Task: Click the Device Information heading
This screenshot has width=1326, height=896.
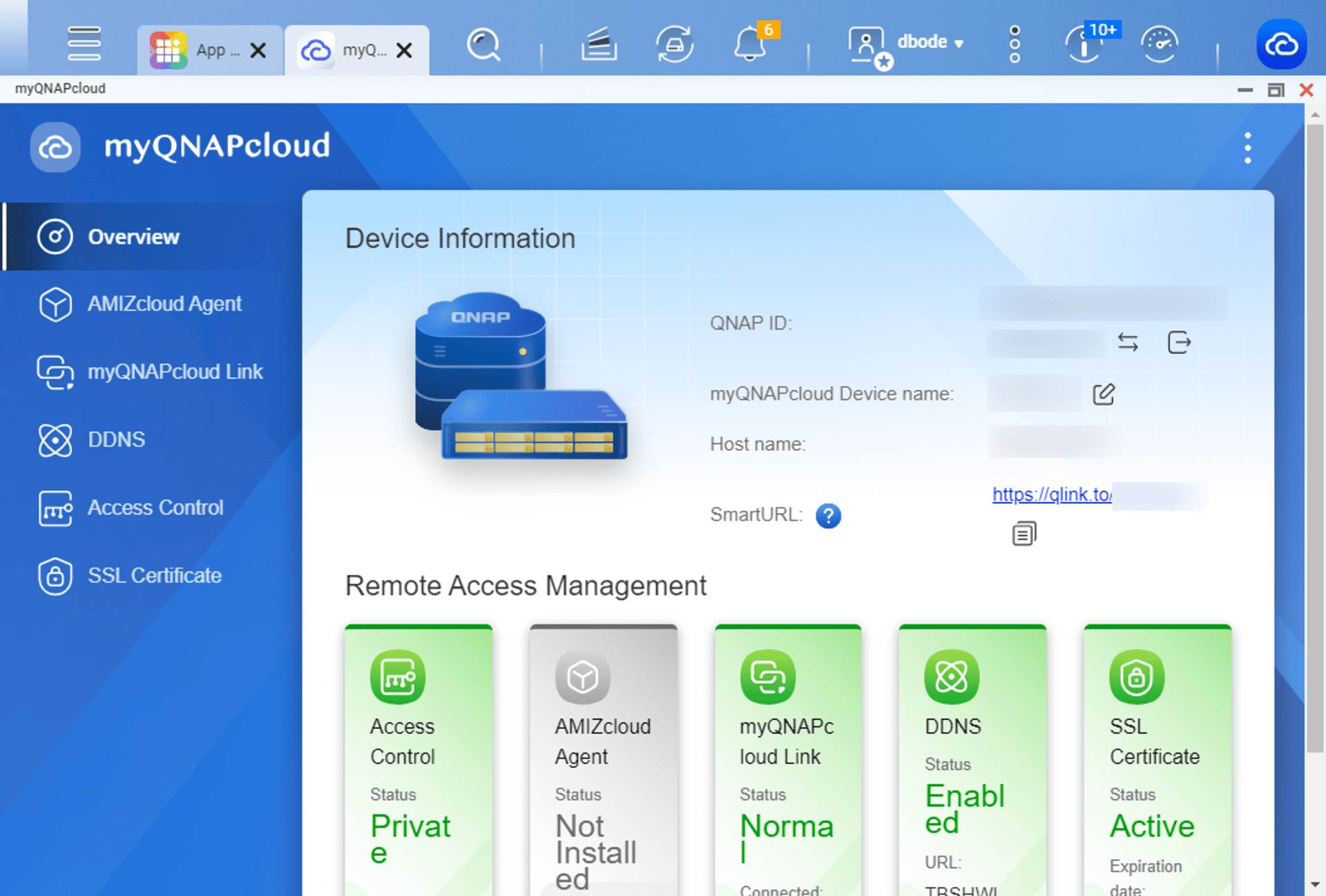Action: pos(460,239)
